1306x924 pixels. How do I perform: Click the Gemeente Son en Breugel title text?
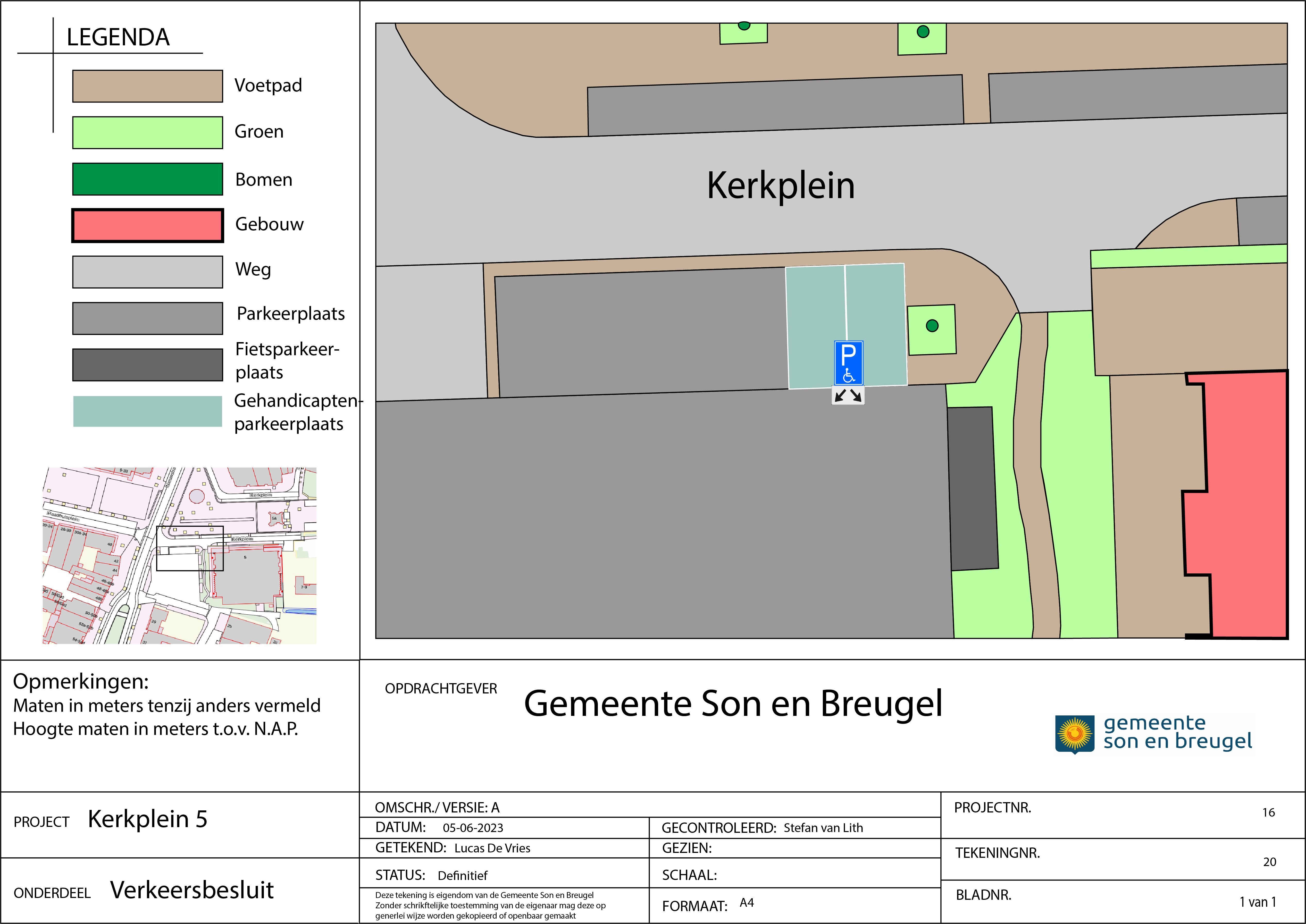click(733, 703)
